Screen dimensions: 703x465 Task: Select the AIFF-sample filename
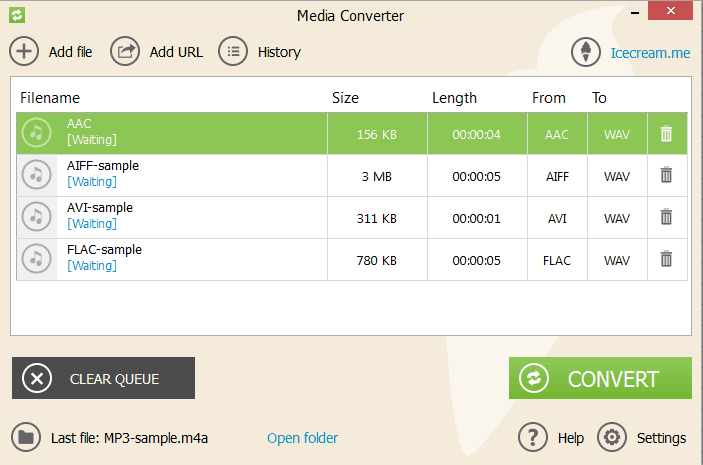[103, 166]
